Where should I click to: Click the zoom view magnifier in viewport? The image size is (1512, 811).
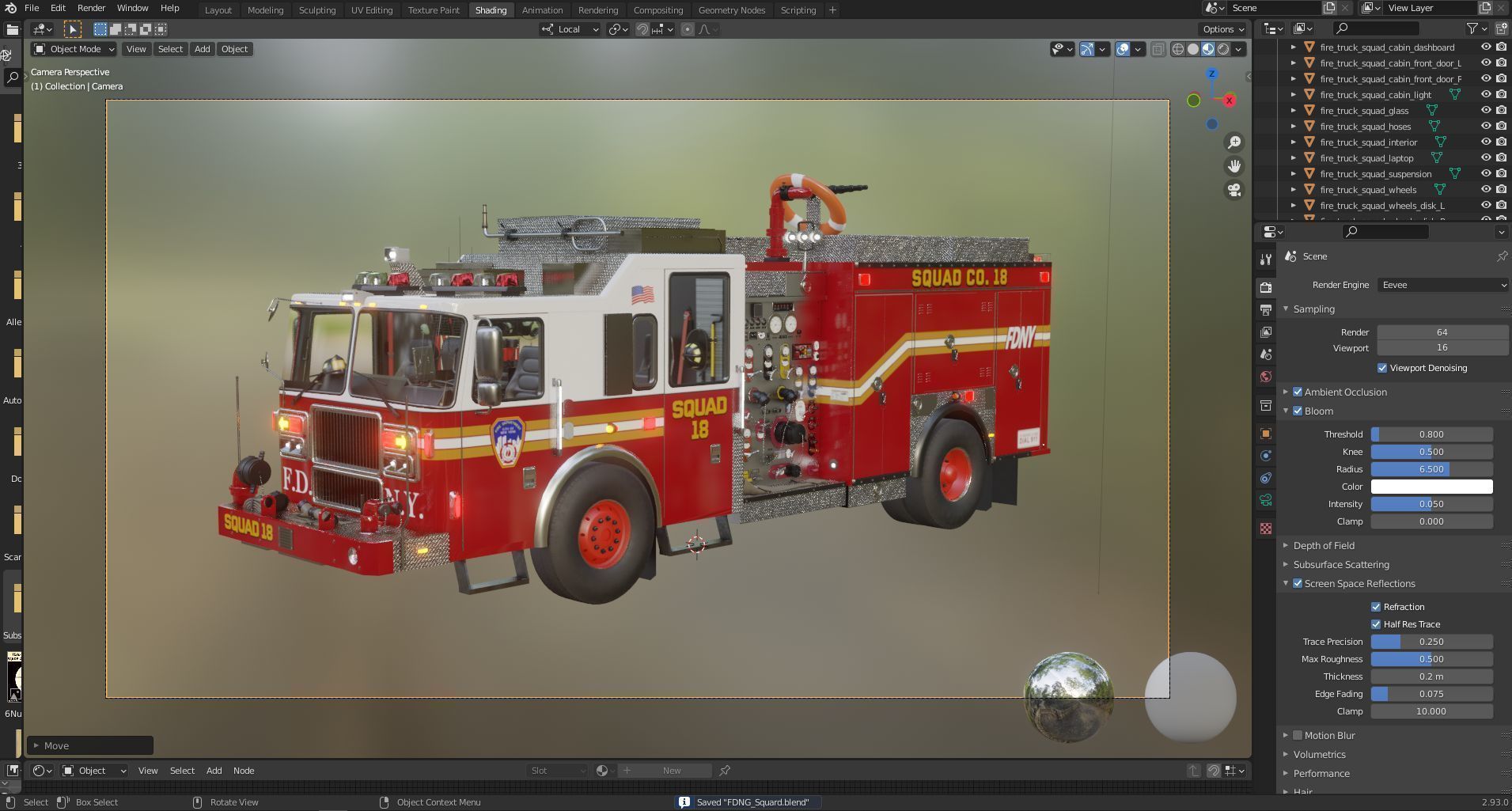click(x=1233, y=142)
